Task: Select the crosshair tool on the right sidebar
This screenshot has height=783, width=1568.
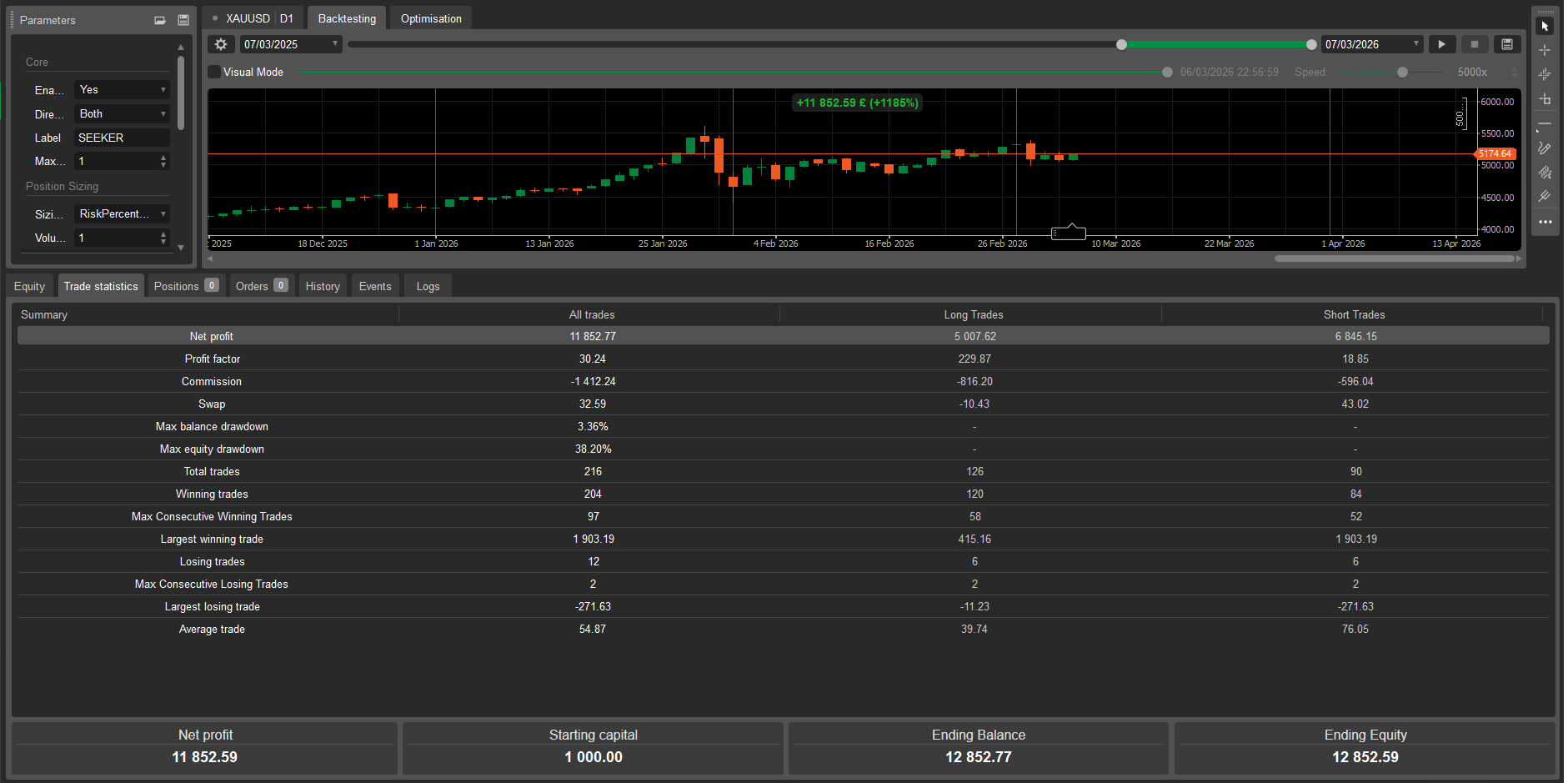Action: (x=1545, y=50)
